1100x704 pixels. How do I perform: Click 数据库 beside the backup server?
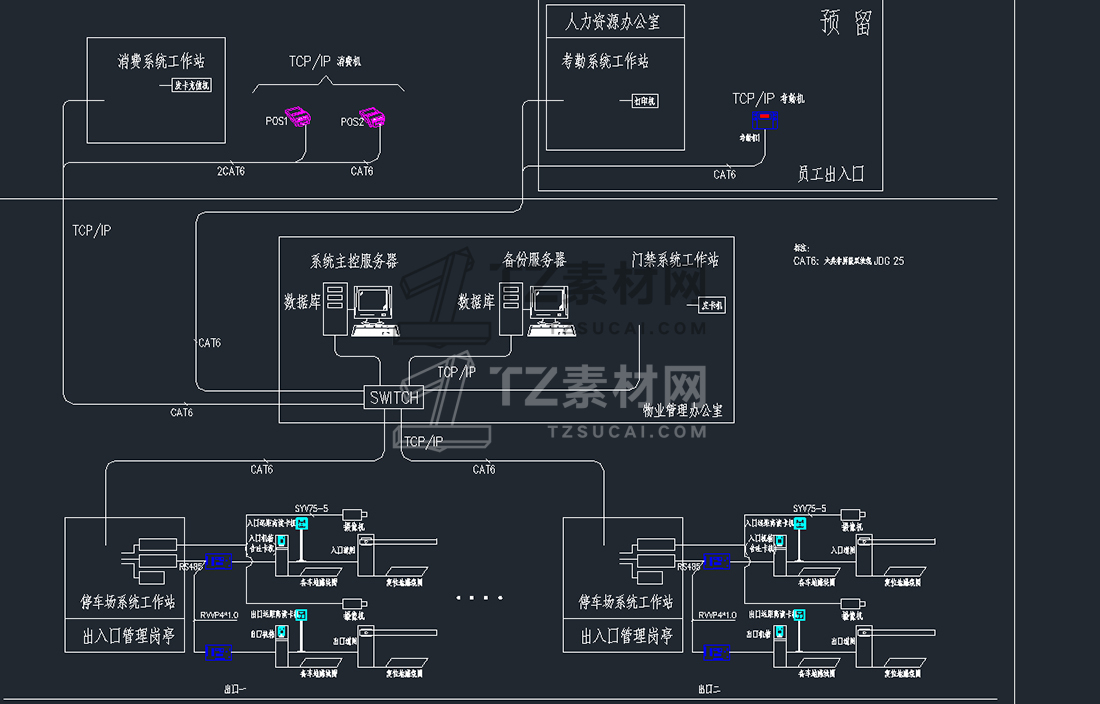click(x=476, y=302)
